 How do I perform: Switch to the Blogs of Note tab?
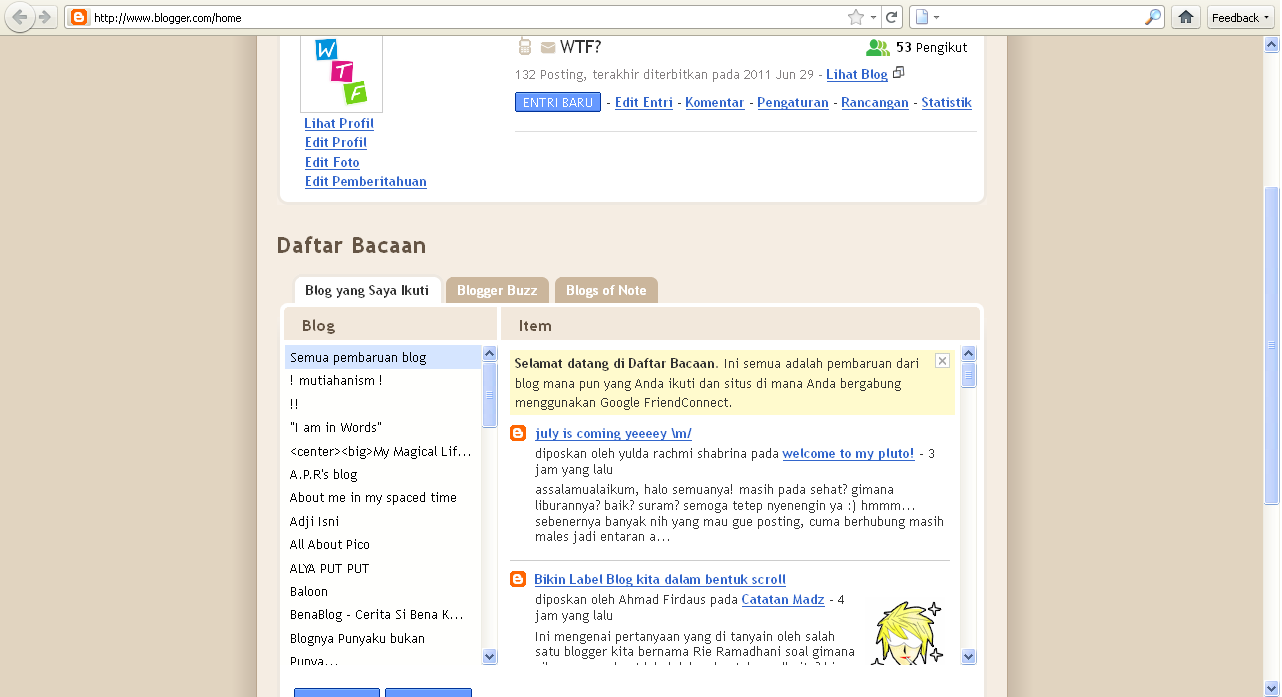pyautogui.click(x=606, y=290)
